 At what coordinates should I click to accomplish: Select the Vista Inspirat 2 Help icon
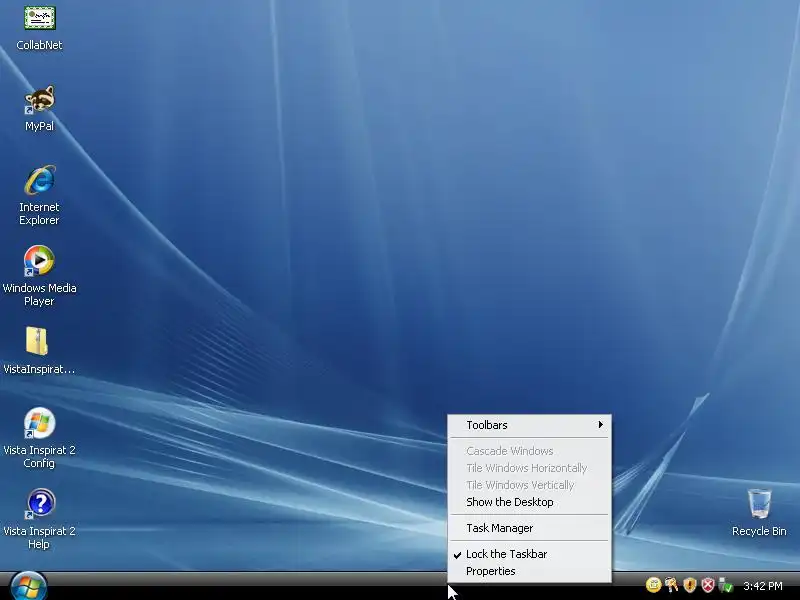click(x=40, y=504)
